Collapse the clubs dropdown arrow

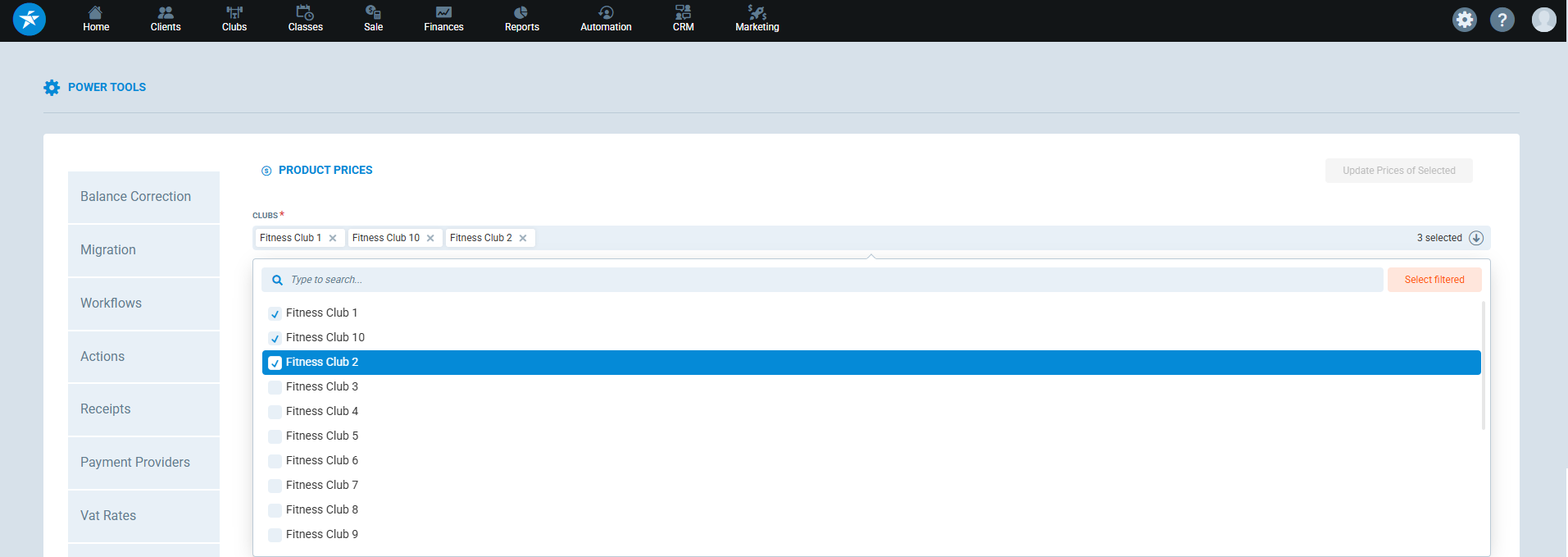[1476, 238]
